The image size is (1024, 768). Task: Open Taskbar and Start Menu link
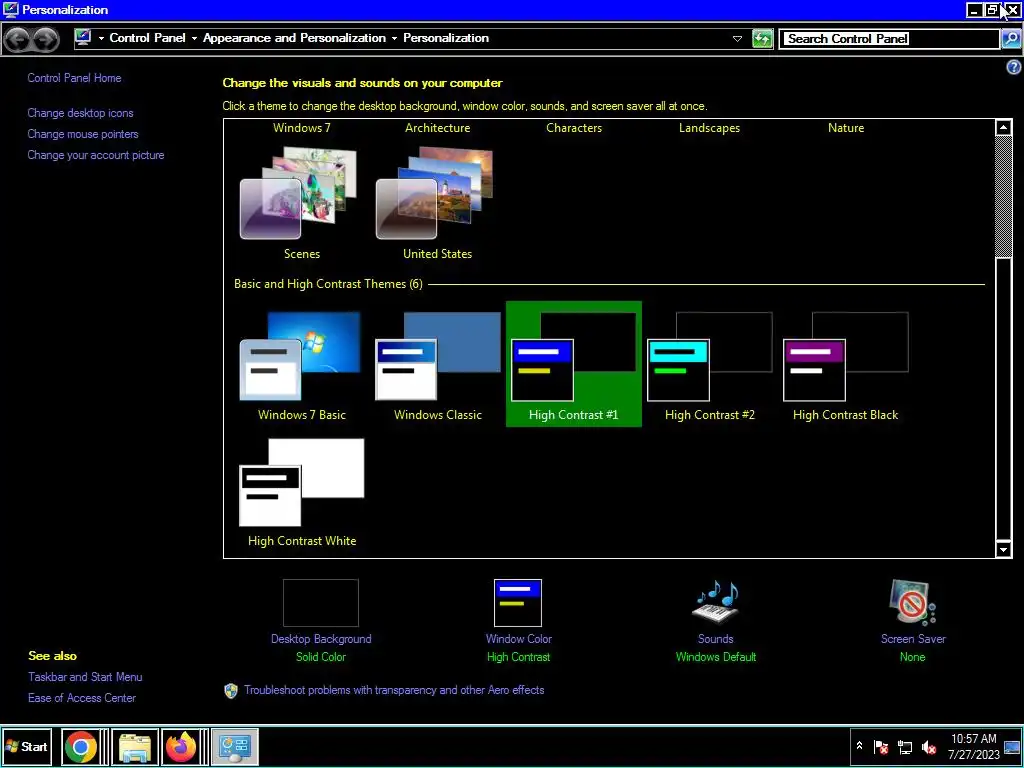point(85,677)
